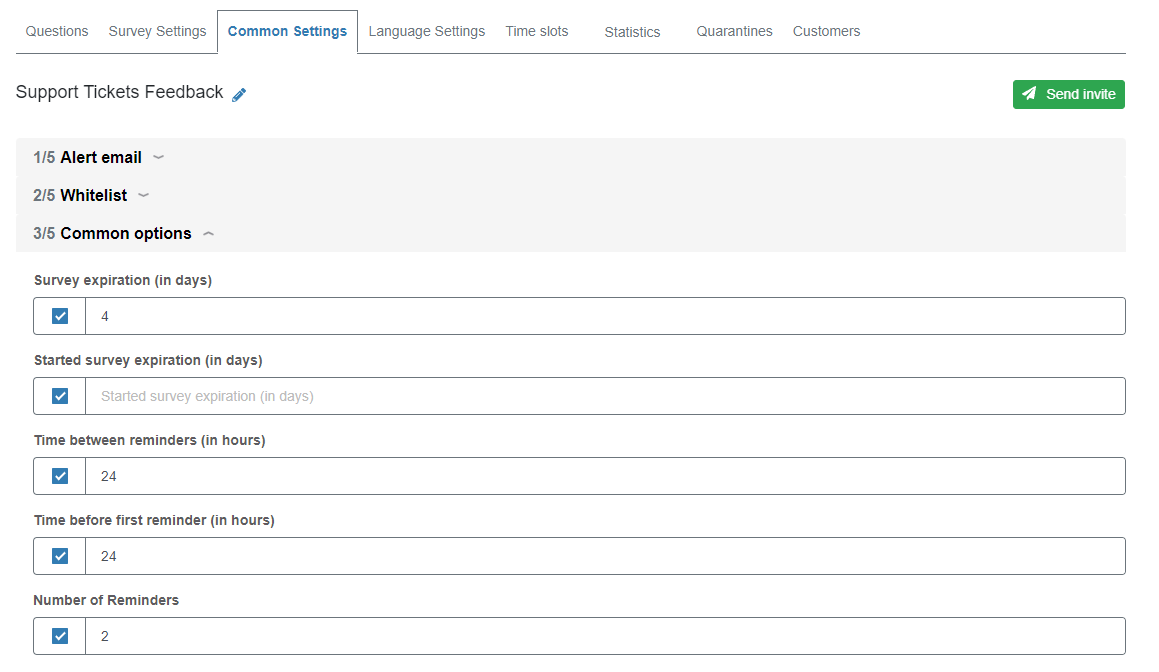Click the pencil edit icon beside survey title
1159x672 pixels.
tap(239, 95)
